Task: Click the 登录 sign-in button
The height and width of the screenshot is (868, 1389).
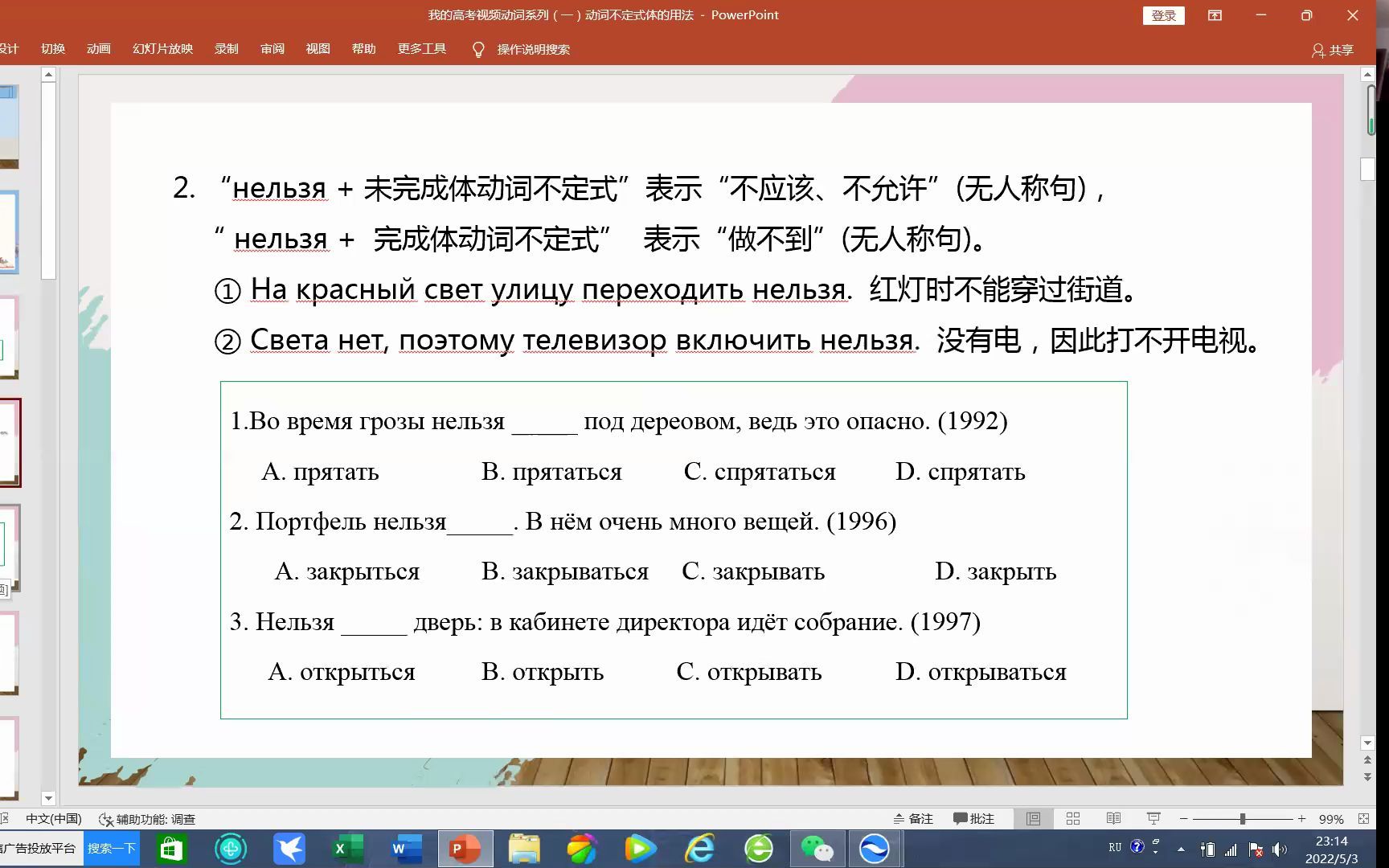Action: coord(1163,14)
